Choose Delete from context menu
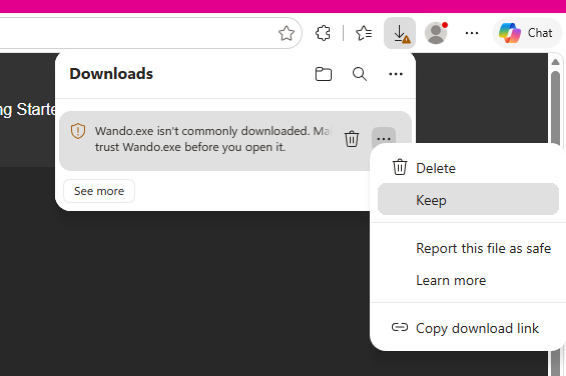 click(468, 168)
